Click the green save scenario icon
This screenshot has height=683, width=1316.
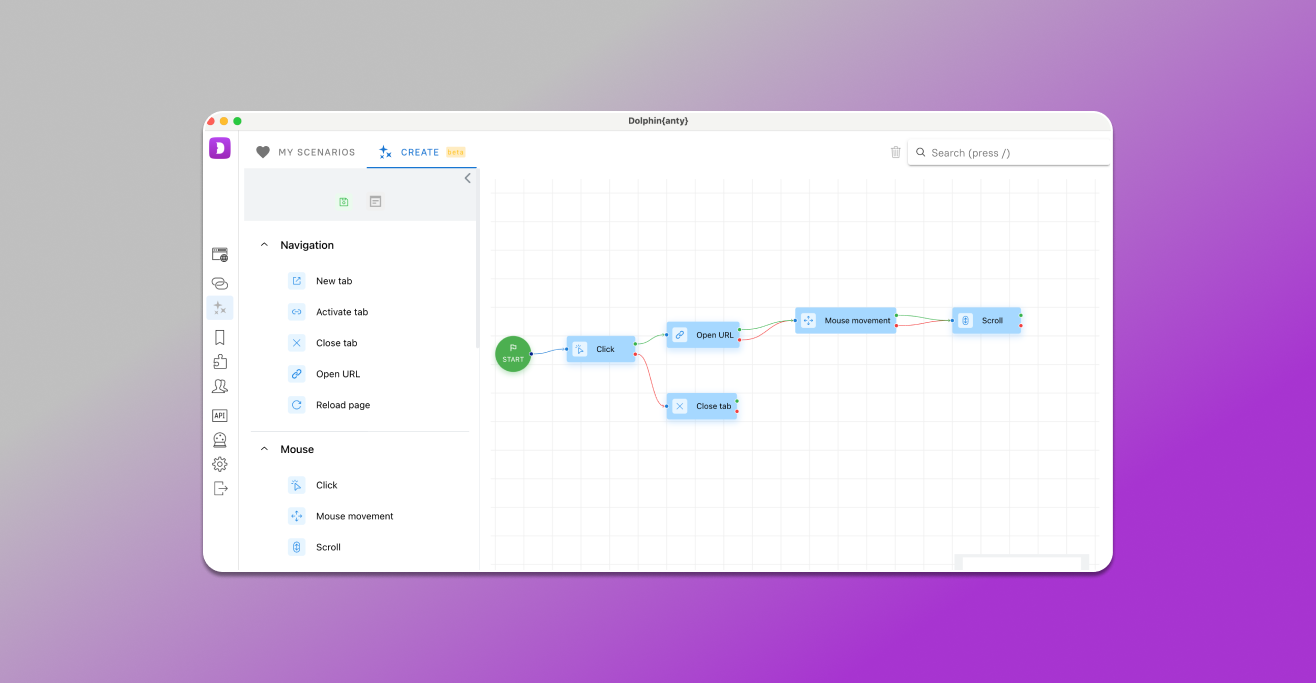coord(343,202)
